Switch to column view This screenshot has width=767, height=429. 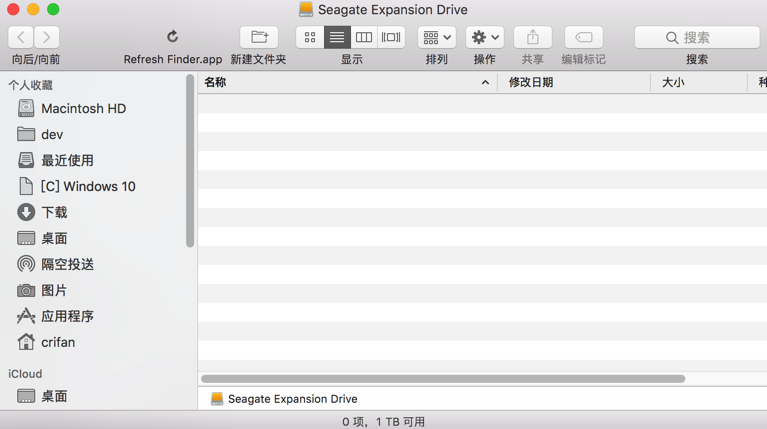click(x=363, y=37)
